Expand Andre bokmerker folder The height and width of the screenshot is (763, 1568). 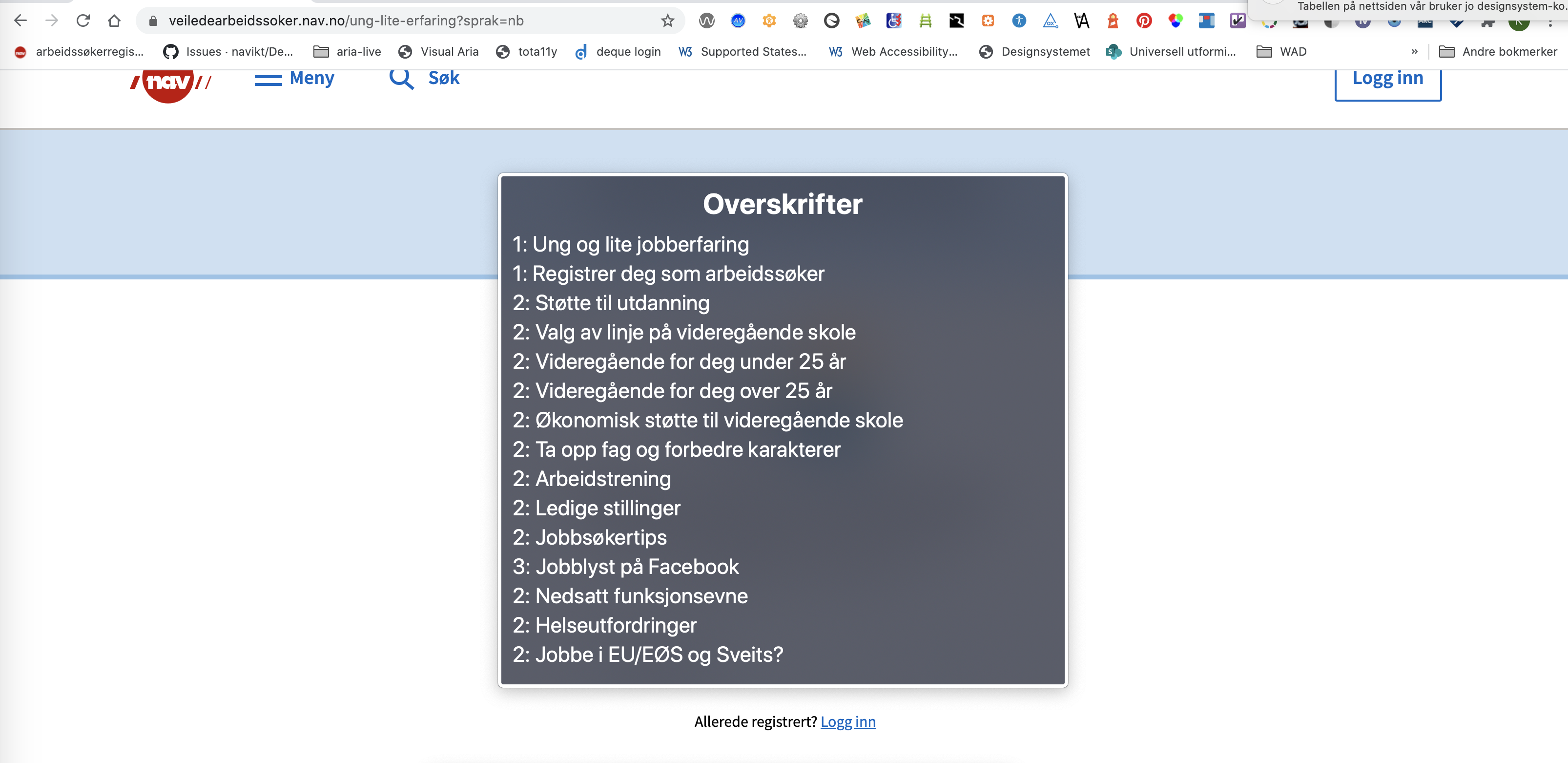point(1497,52)
